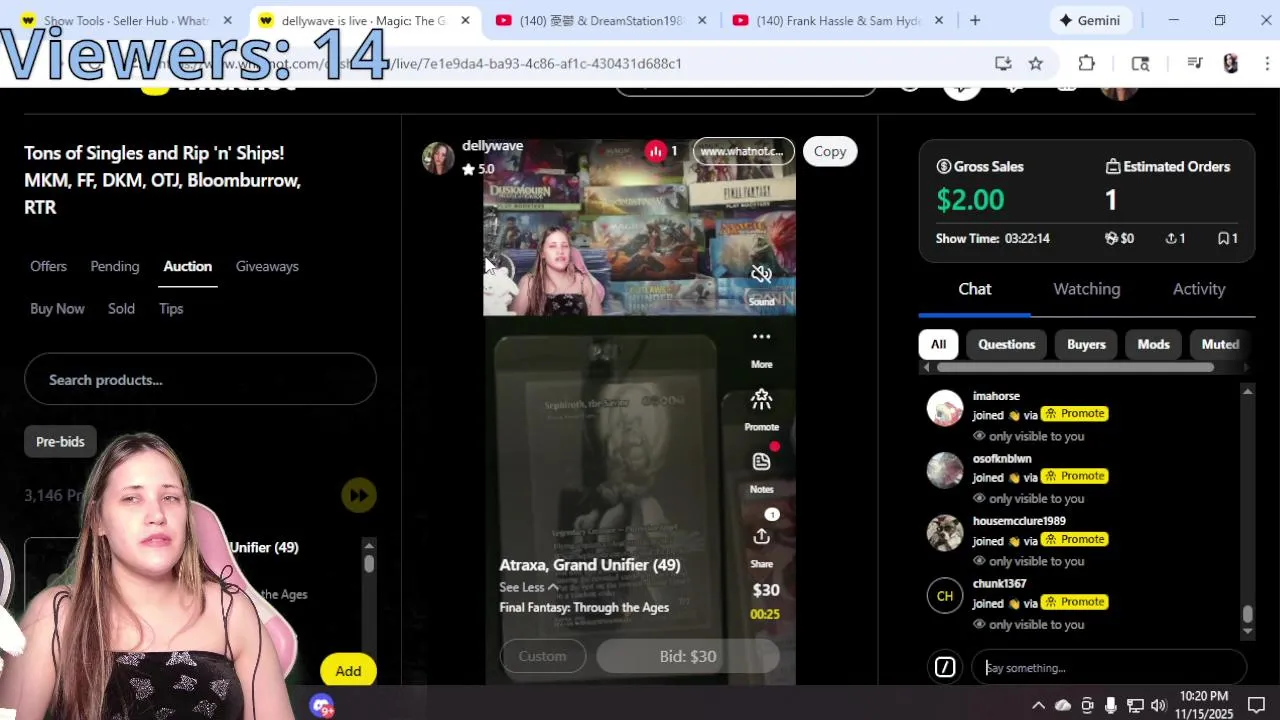Click the product list scrollbar
1280x720 pixels.
(369, 564)
